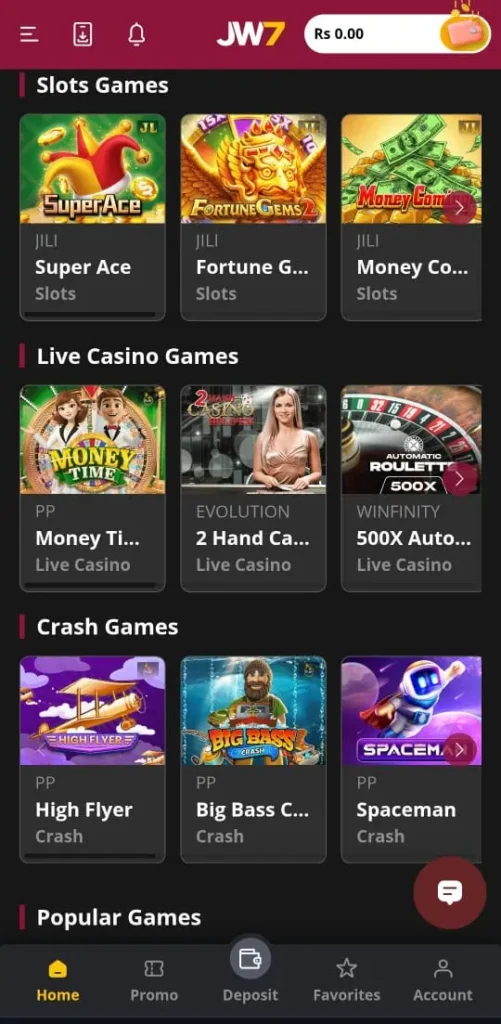Open the Promo tab

click(154, 980)
